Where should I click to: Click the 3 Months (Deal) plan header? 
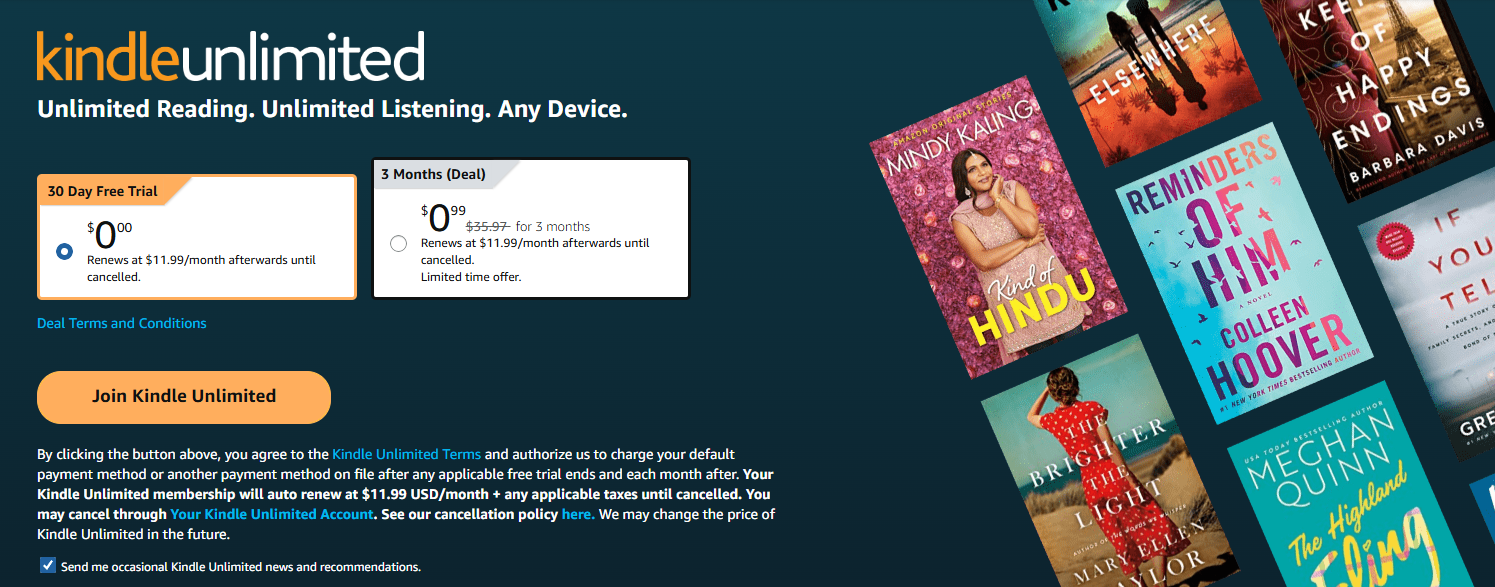click(433, 174)
